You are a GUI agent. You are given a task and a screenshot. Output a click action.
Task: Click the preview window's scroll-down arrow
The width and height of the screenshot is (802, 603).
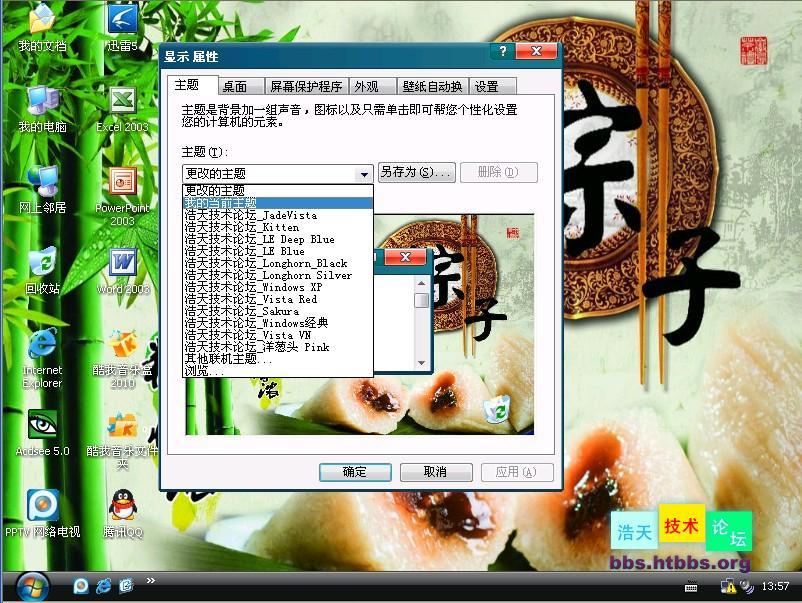tap(421, 363)
